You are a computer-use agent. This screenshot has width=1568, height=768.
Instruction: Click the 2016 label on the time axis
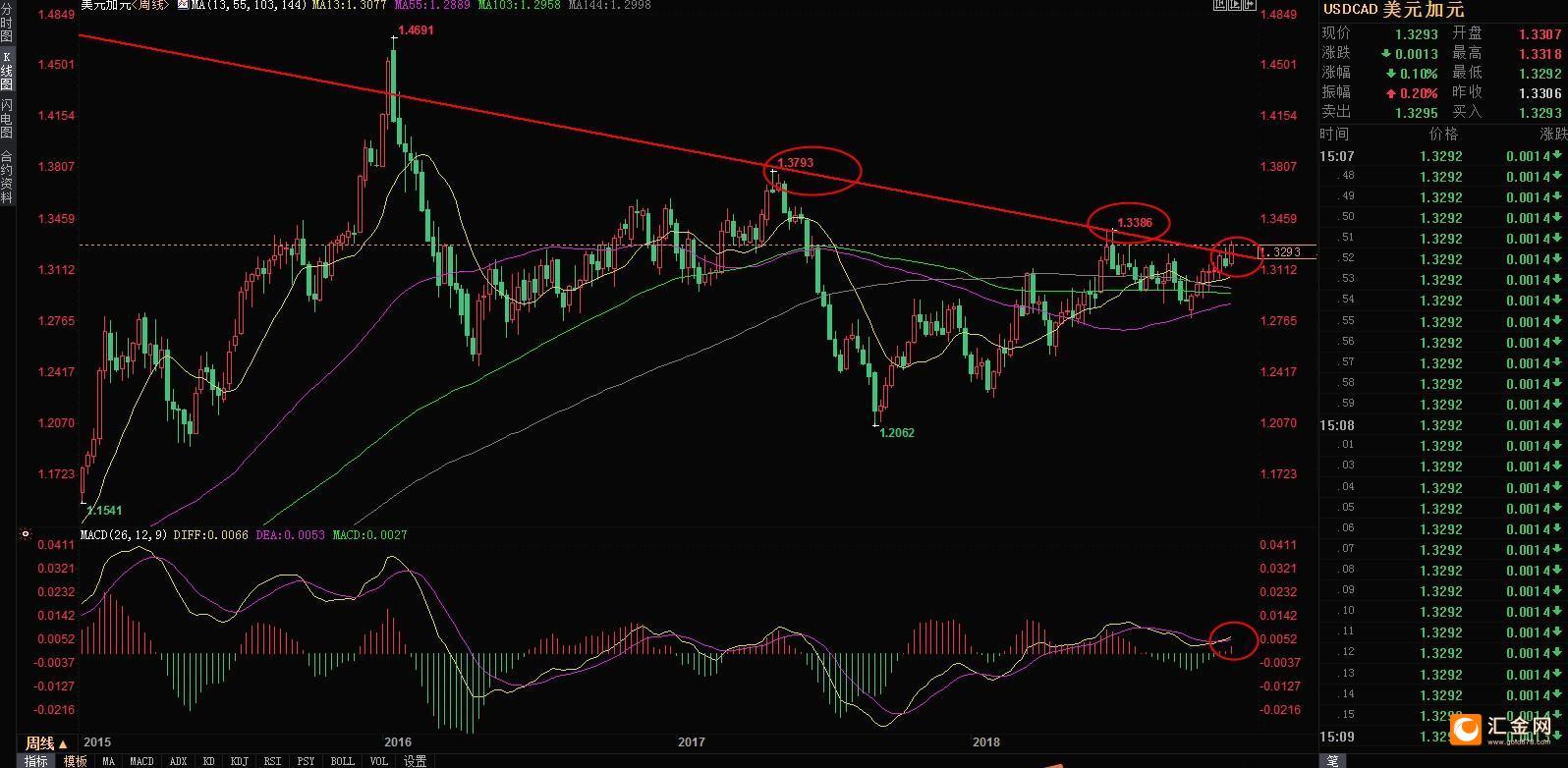[x=398, y=742]
